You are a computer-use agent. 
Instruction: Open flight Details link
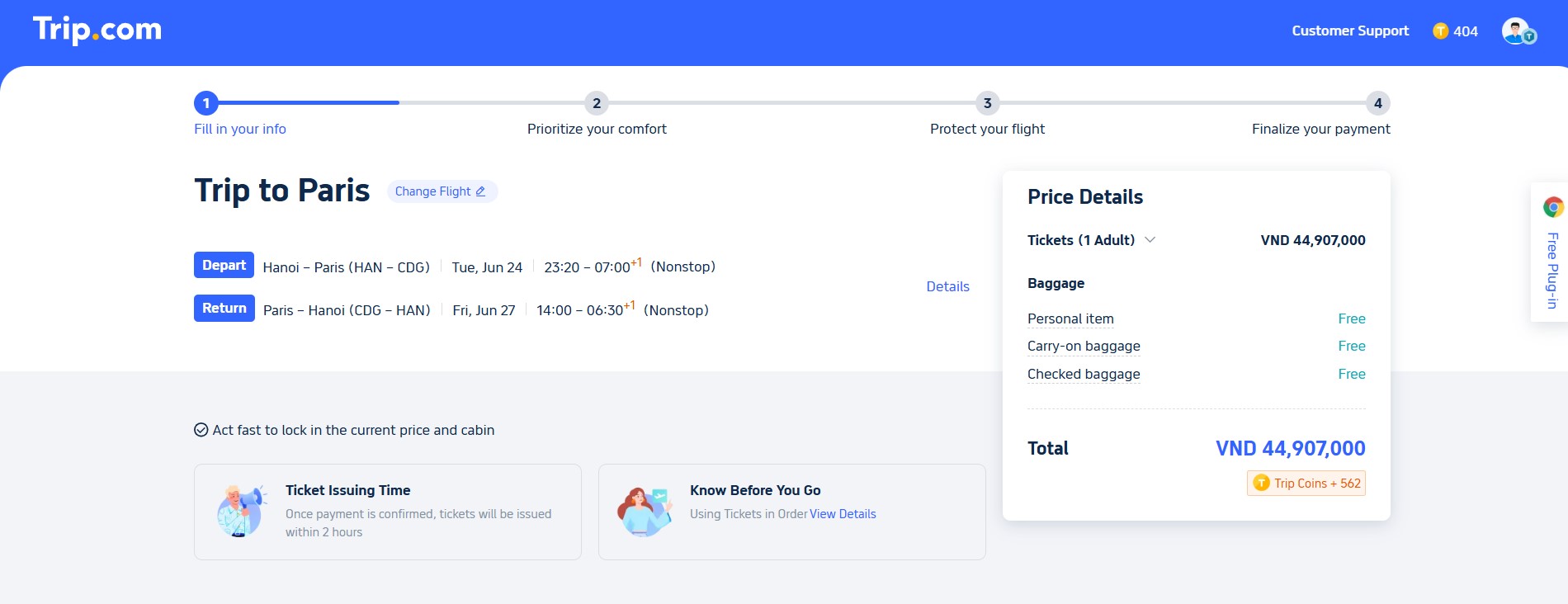(947, 287)
